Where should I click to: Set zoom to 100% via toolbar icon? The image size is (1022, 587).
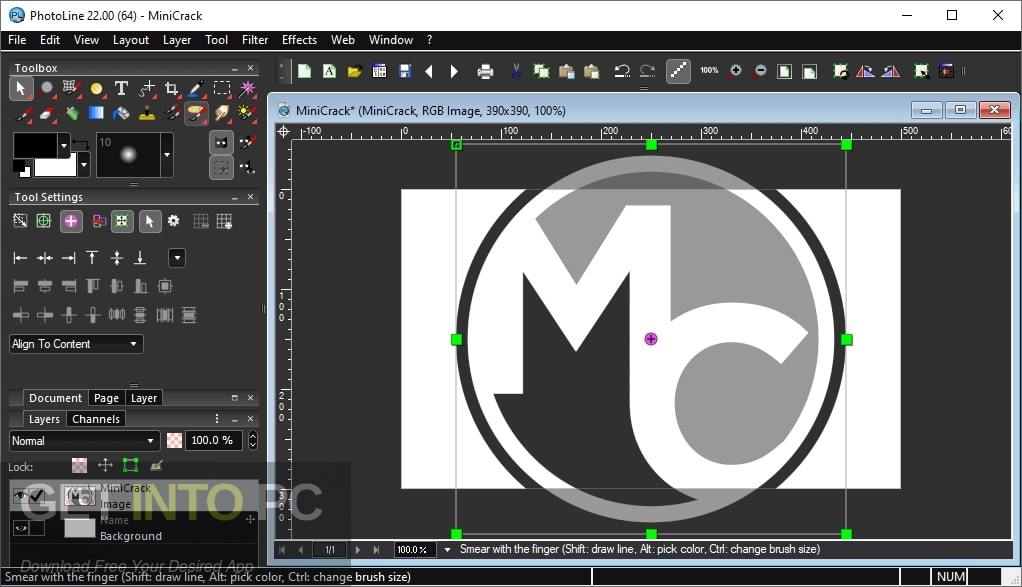coord(709,70)
